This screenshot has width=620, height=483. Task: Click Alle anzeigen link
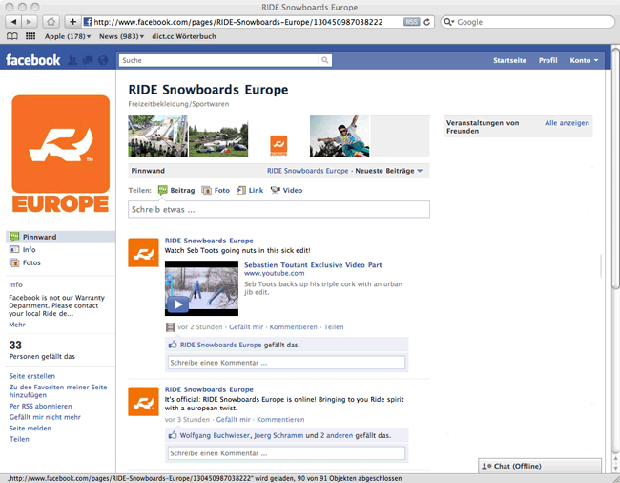[567, 123]
